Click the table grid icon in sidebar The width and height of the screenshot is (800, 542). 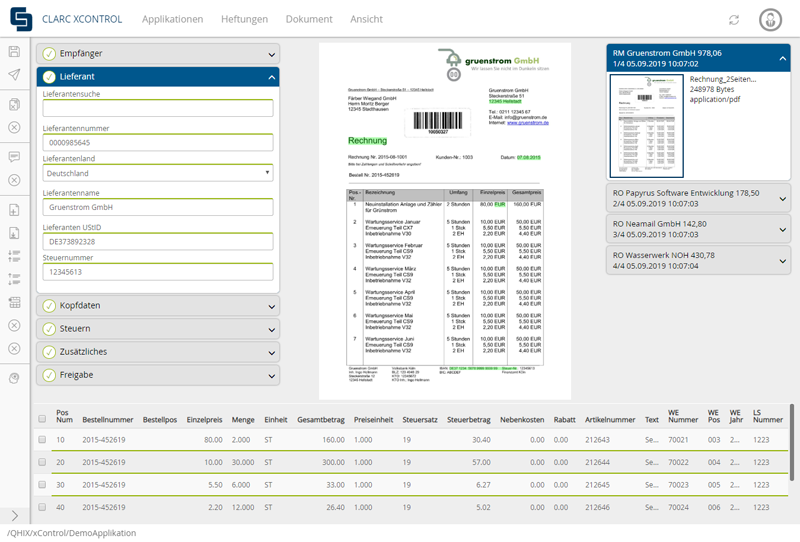[x=14, y=302]
